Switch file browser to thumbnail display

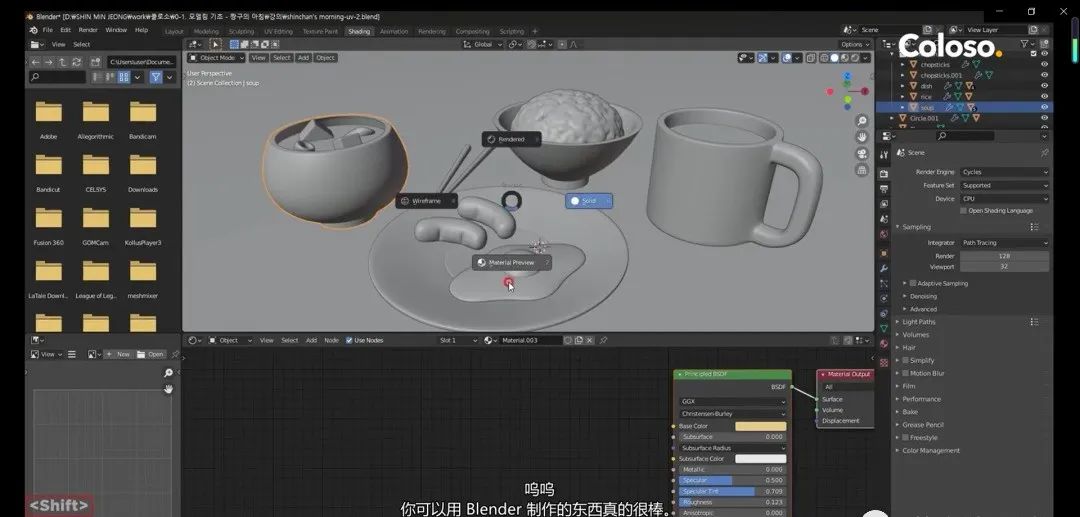(x=124, y=77)
